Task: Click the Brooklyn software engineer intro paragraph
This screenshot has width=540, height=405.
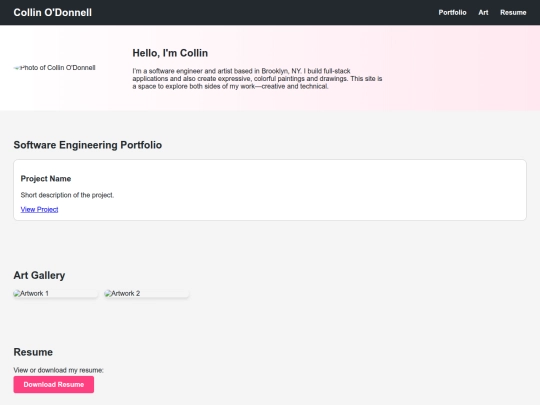Action: point(257,79)
